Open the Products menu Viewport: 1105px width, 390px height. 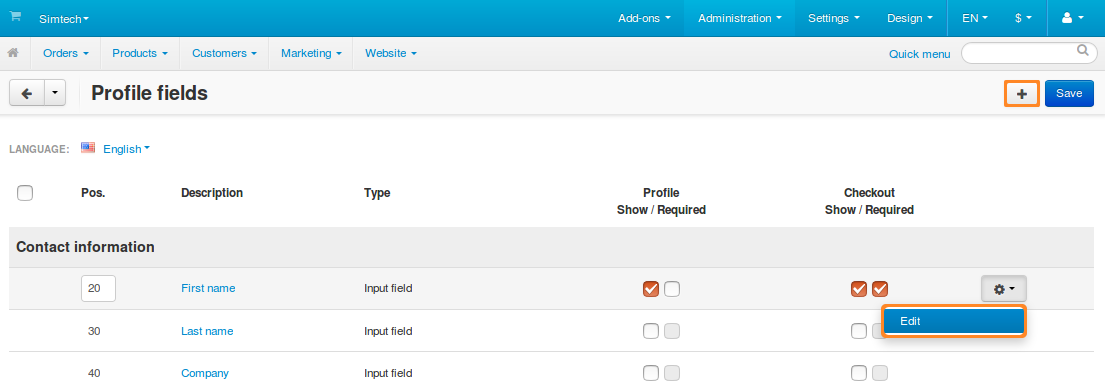coord(140,53)
